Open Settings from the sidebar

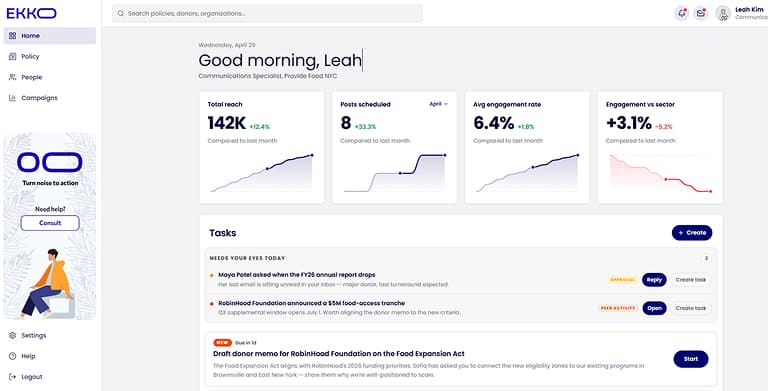(50, 336)
